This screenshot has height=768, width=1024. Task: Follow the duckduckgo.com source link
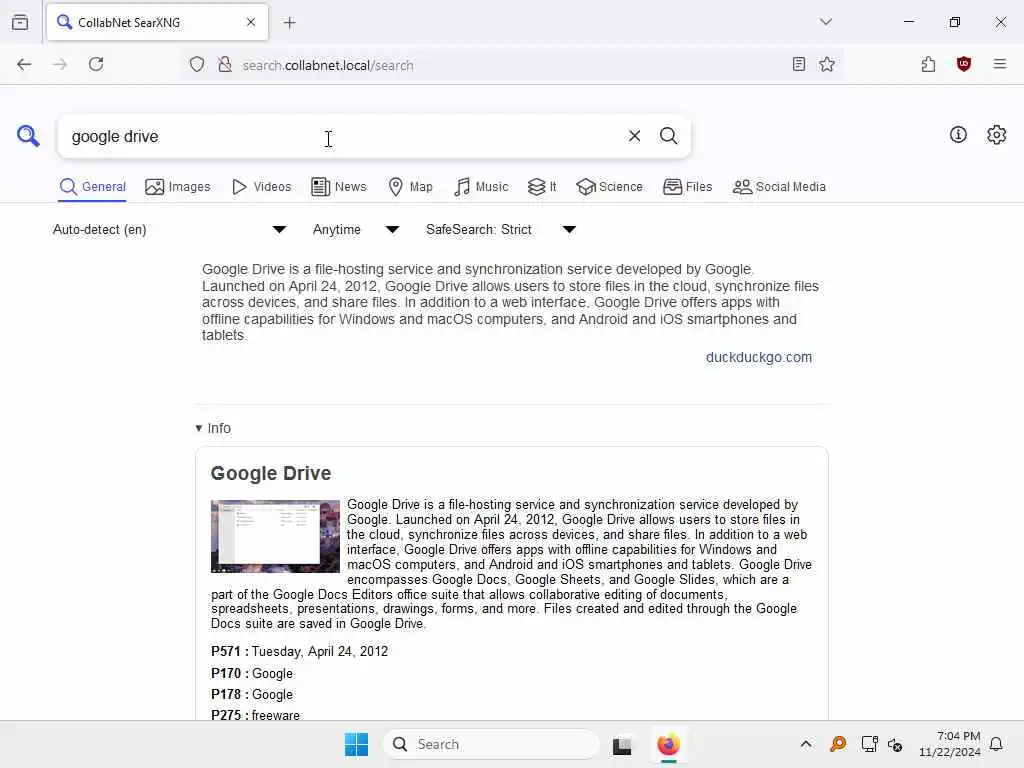(x=758, y=357)
